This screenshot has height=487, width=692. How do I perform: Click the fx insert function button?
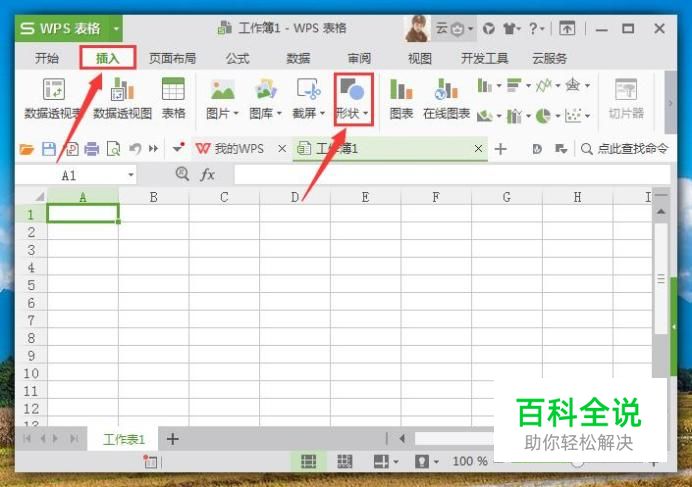click(207, 175)
